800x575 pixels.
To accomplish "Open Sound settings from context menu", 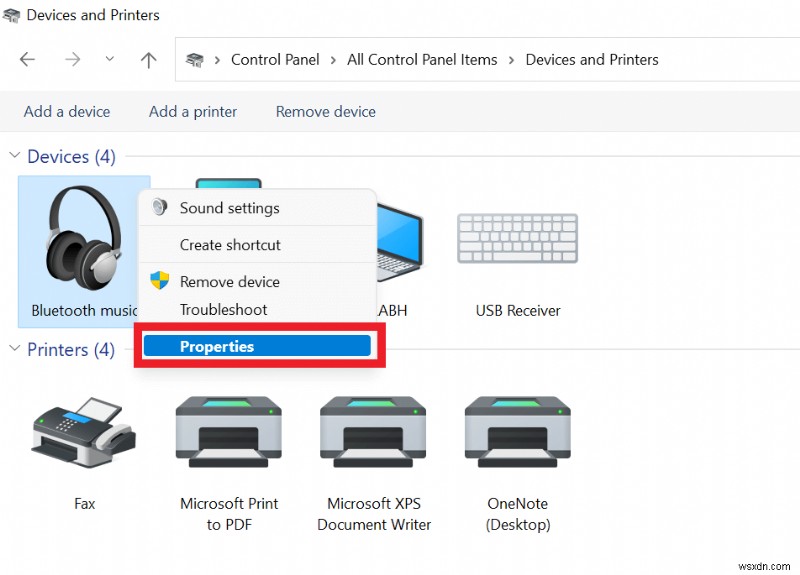I will [x=229, y=208].
